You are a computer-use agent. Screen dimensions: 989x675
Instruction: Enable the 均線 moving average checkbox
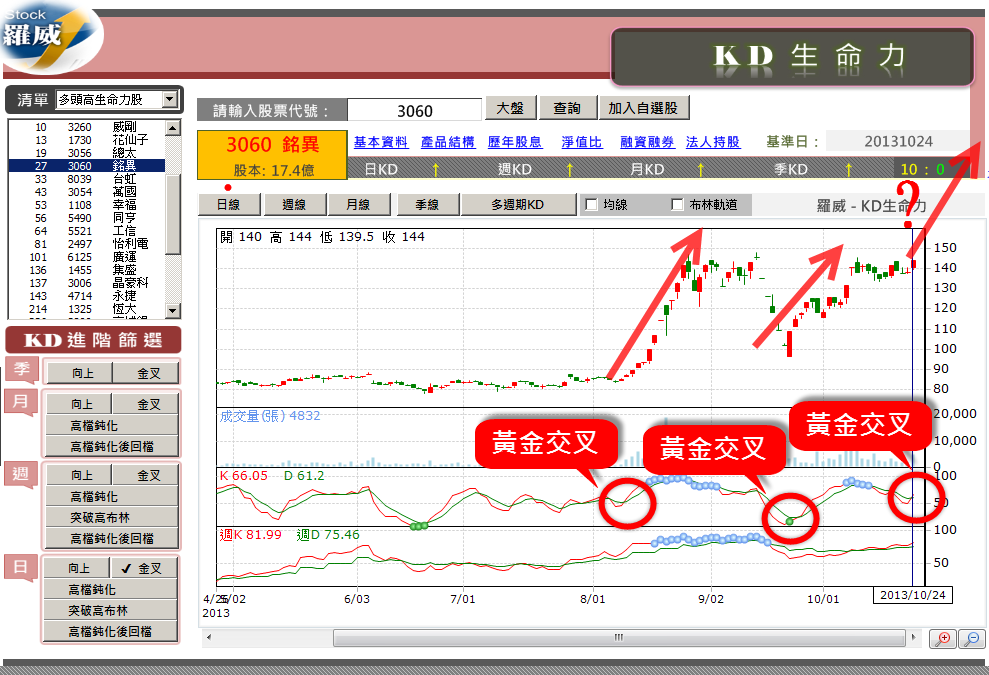tap(592, 205)
